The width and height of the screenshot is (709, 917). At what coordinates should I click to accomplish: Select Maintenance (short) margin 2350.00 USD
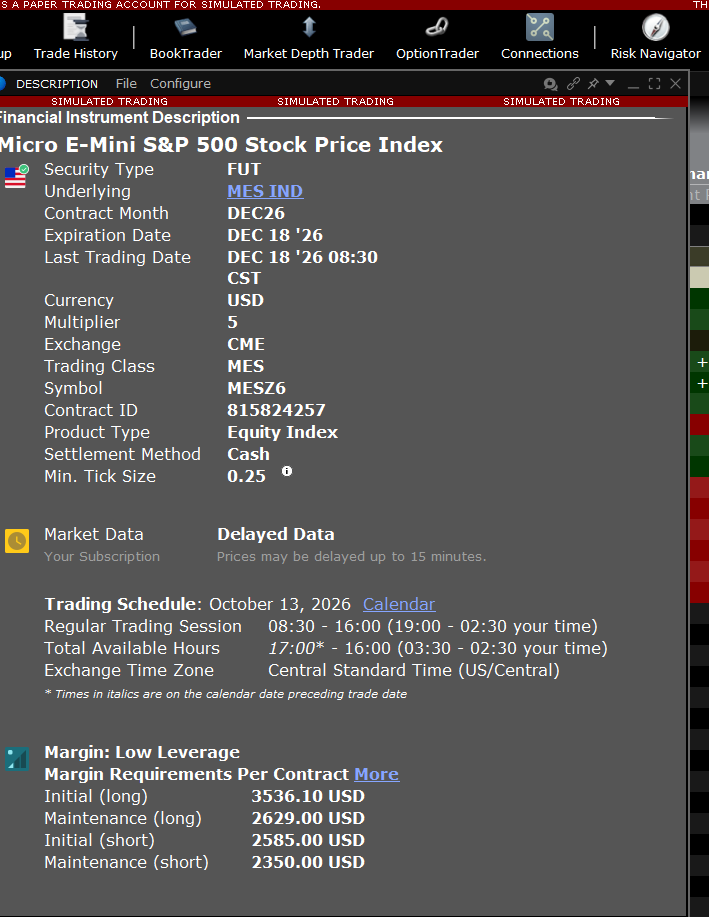point(308,863)
